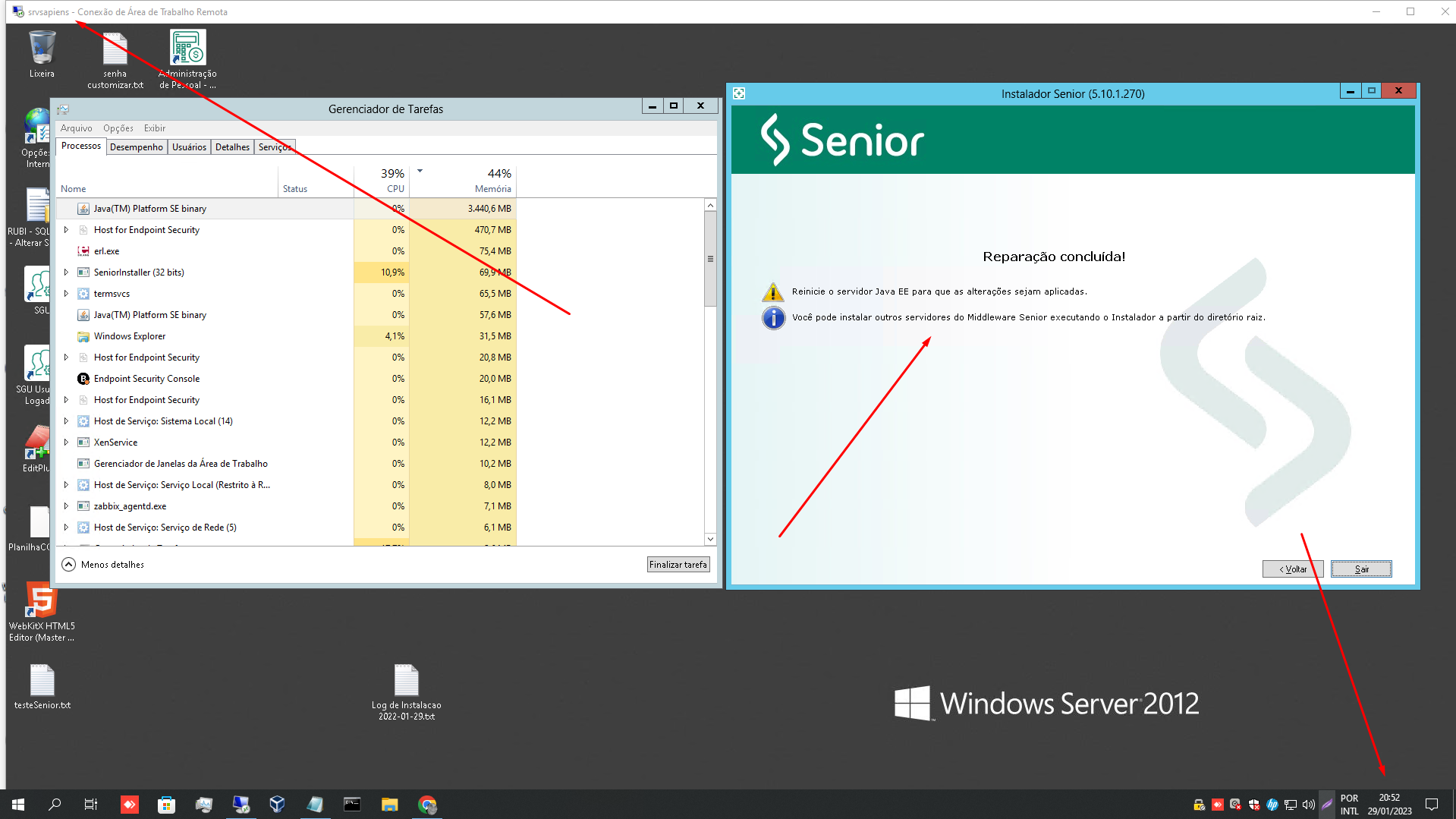Open the Exibir menu in Task Manager
This screenshot has width=1456, height=819.
click(x=155, y=128)
